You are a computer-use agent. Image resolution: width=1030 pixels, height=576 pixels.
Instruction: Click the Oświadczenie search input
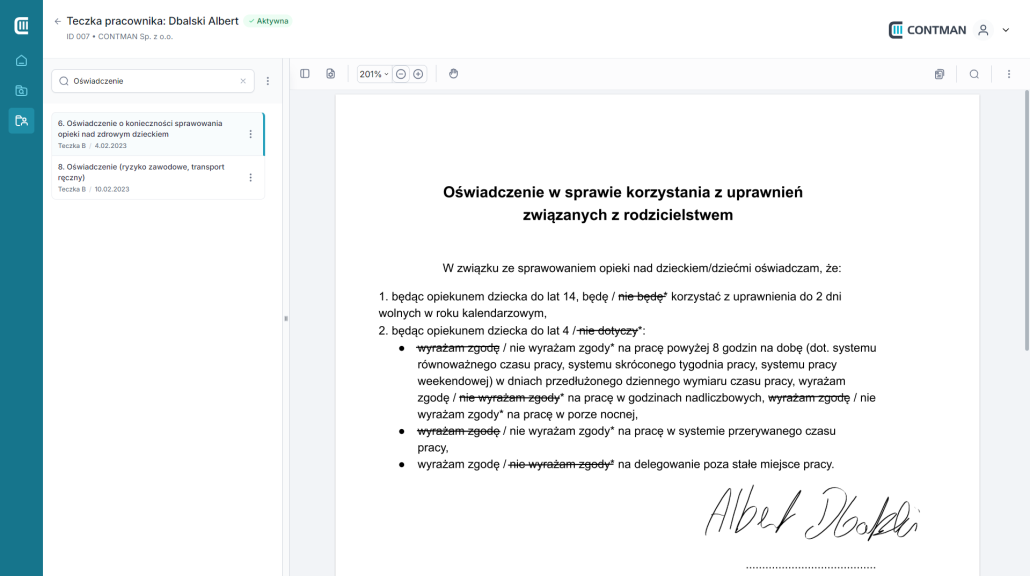[x=153, y=81]
